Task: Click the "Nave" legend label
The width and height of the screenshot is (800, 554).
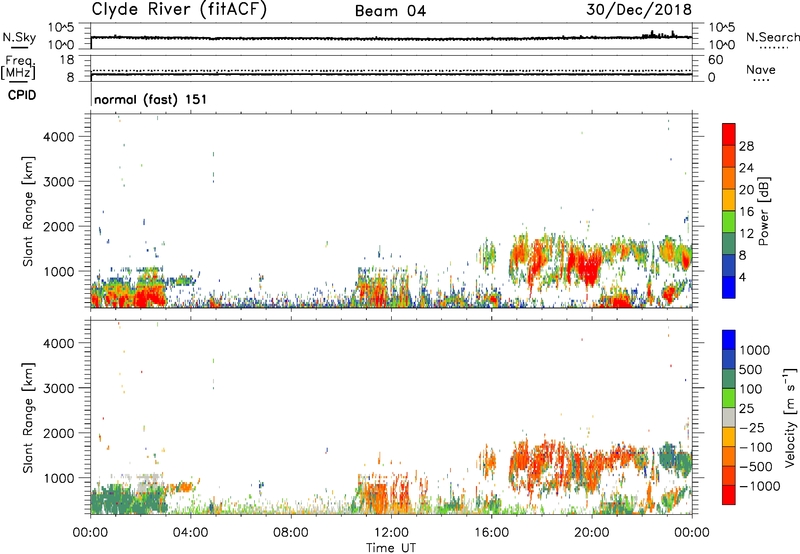Action: pos(761,69)
